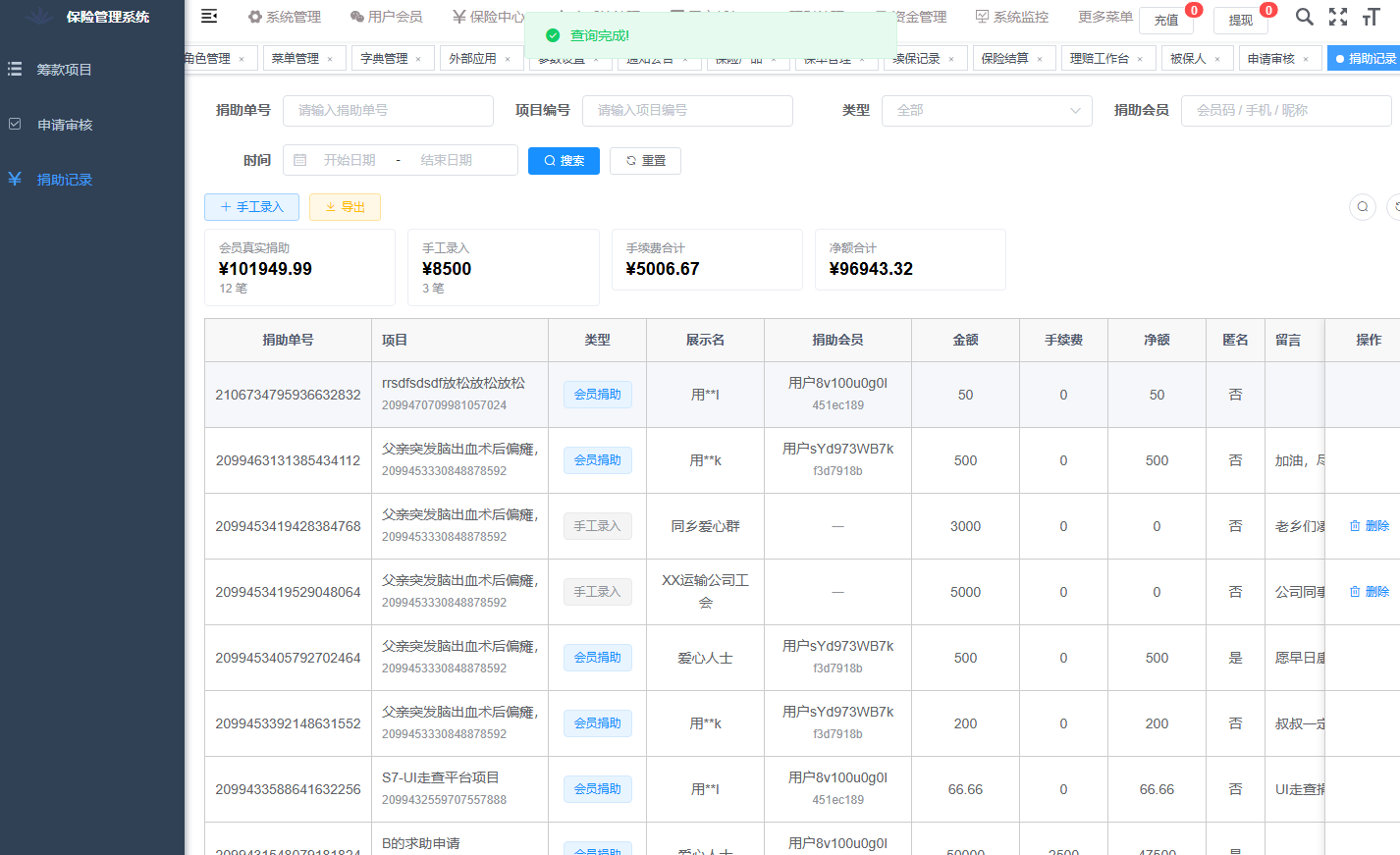Screen dimensions: 1400x855
Task: Close the 角色管理 tab
Action: [x=242, y=59]
